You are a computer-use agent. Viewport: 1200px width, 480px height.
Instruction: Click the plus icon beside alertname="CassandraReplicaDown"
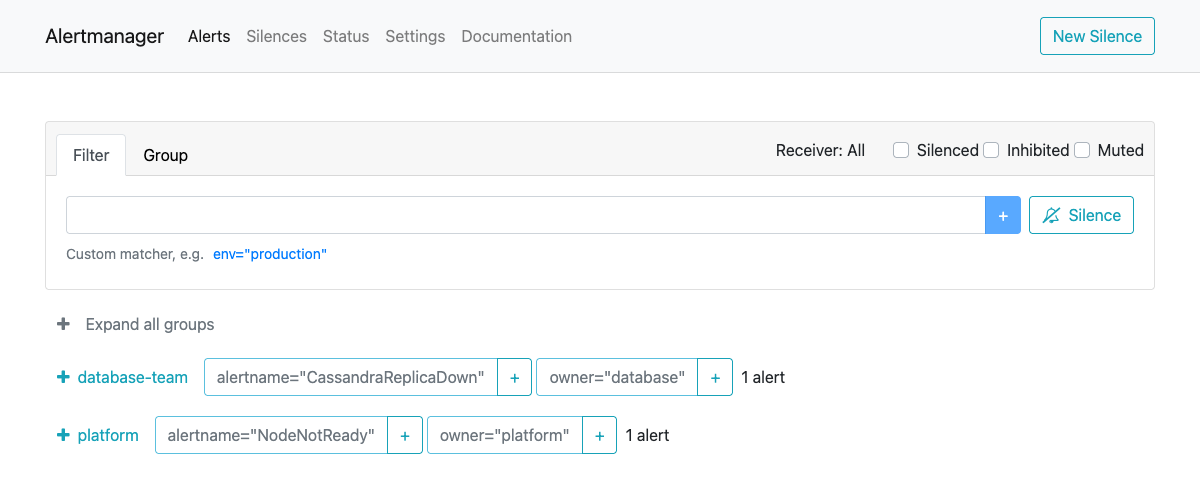[x=514, y=378]
